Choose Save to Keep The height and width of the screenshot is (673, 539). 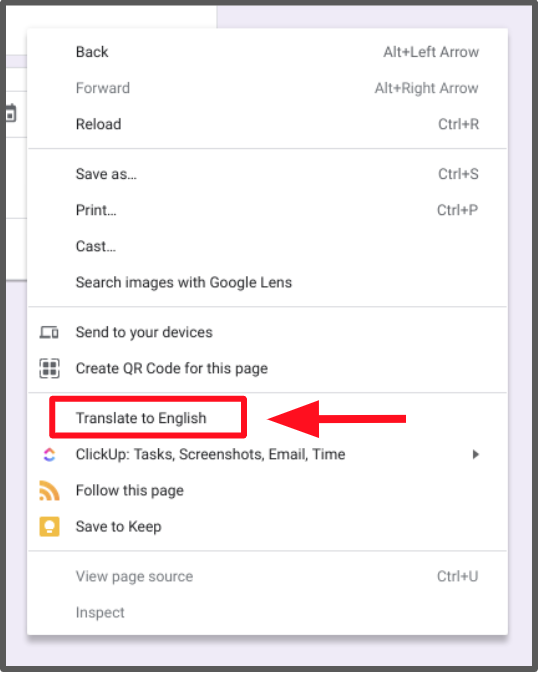pos(267,527)
